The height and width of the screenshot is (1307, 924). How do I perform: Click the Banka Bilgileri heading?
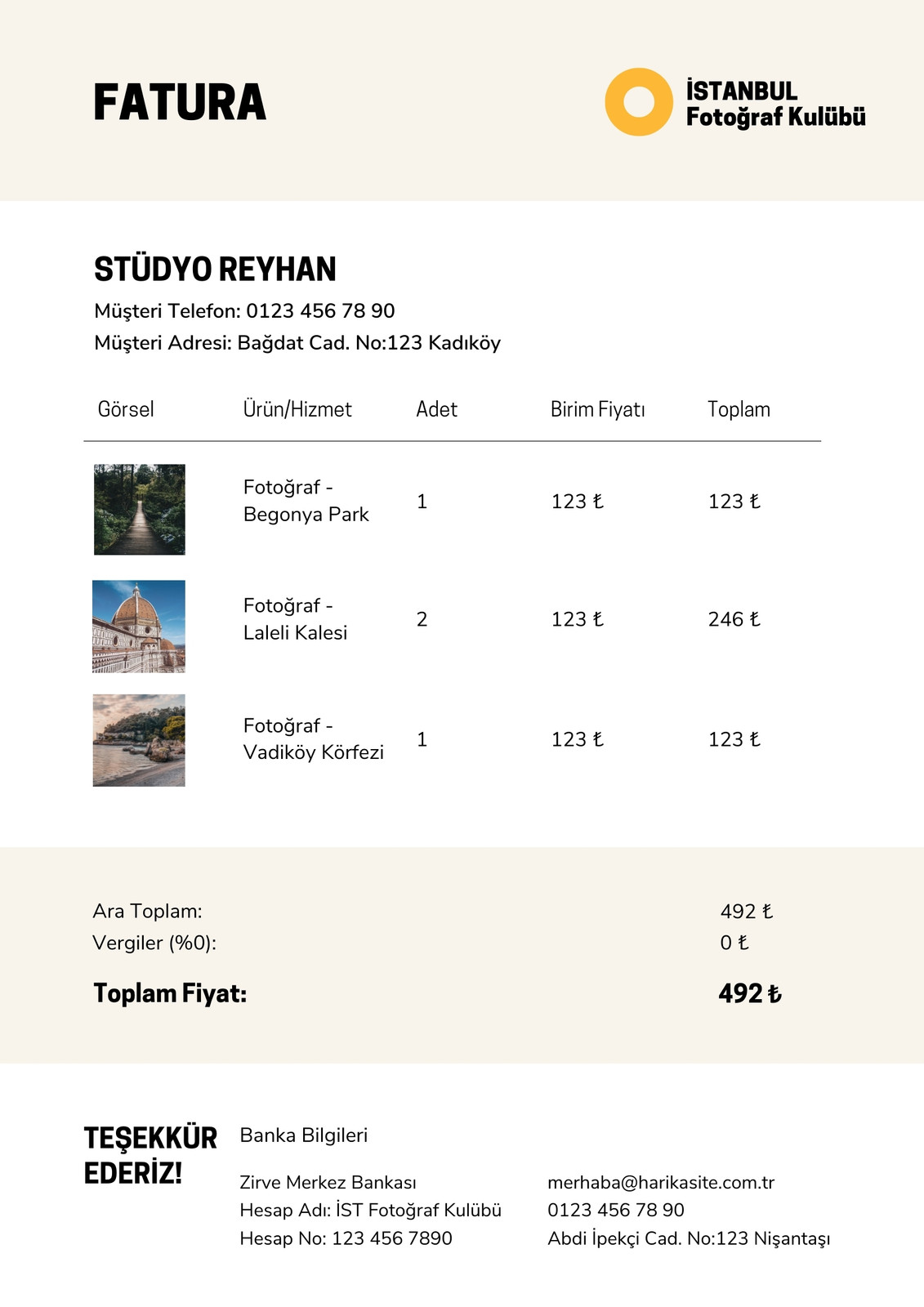(x=304, y=1135)
